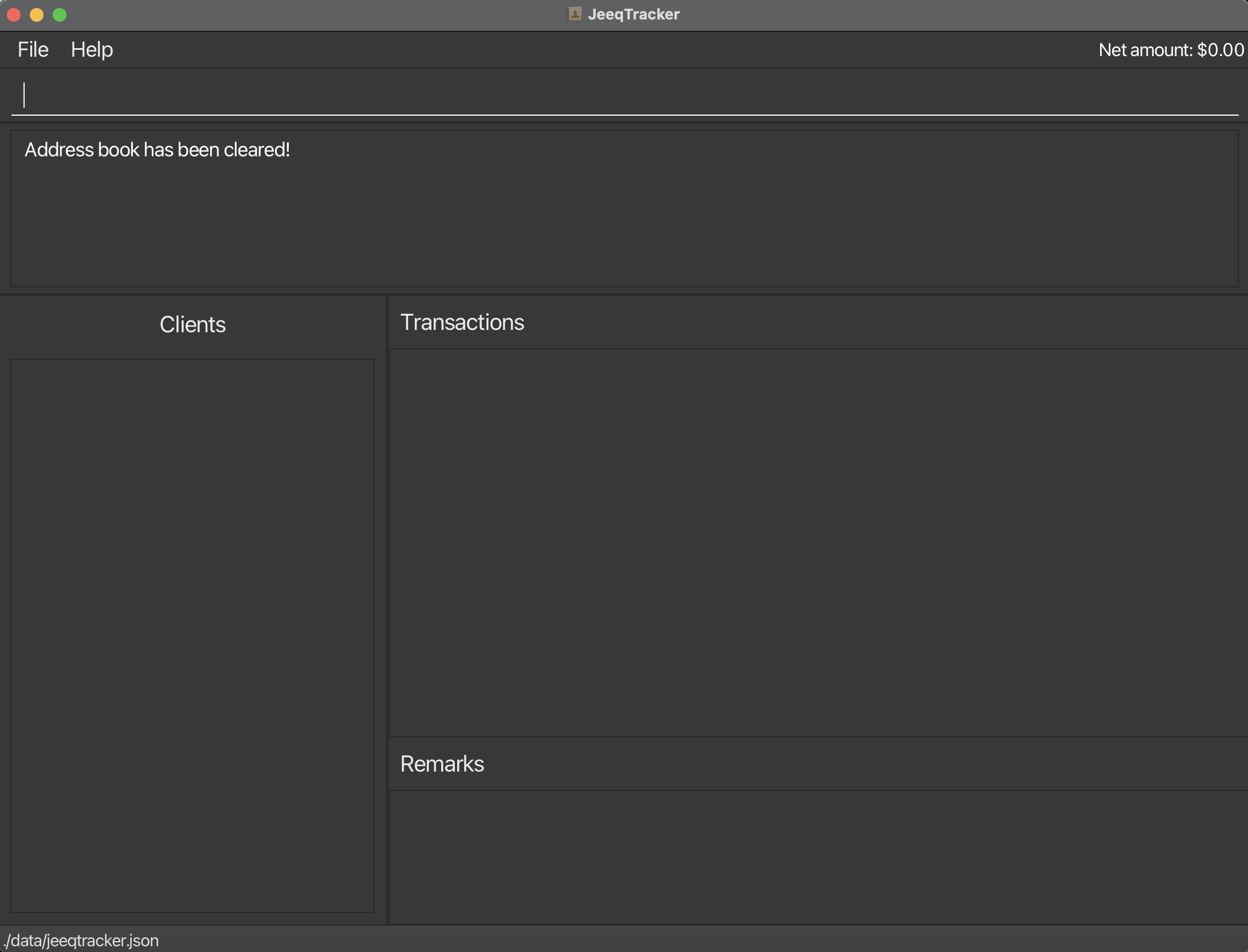Image resolution: width=1248 pixels, height=952 pixels.
Task: Click the command input field
Action: [x=625, y=95]
